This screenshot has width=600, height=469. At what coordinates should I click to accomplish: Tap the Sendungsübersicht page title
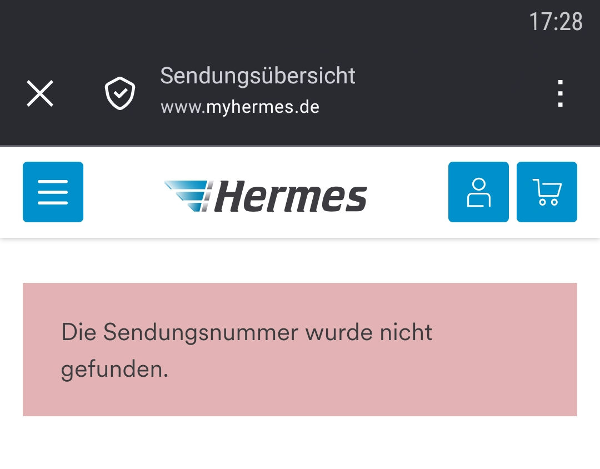point(258,76)
